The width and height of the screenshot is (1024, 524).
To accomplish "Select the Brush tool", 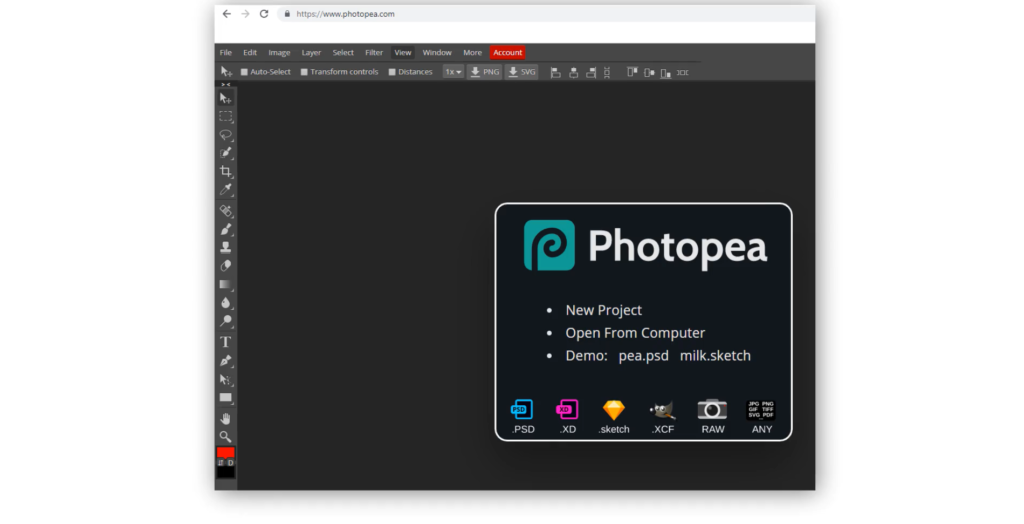I will point(225,229).
